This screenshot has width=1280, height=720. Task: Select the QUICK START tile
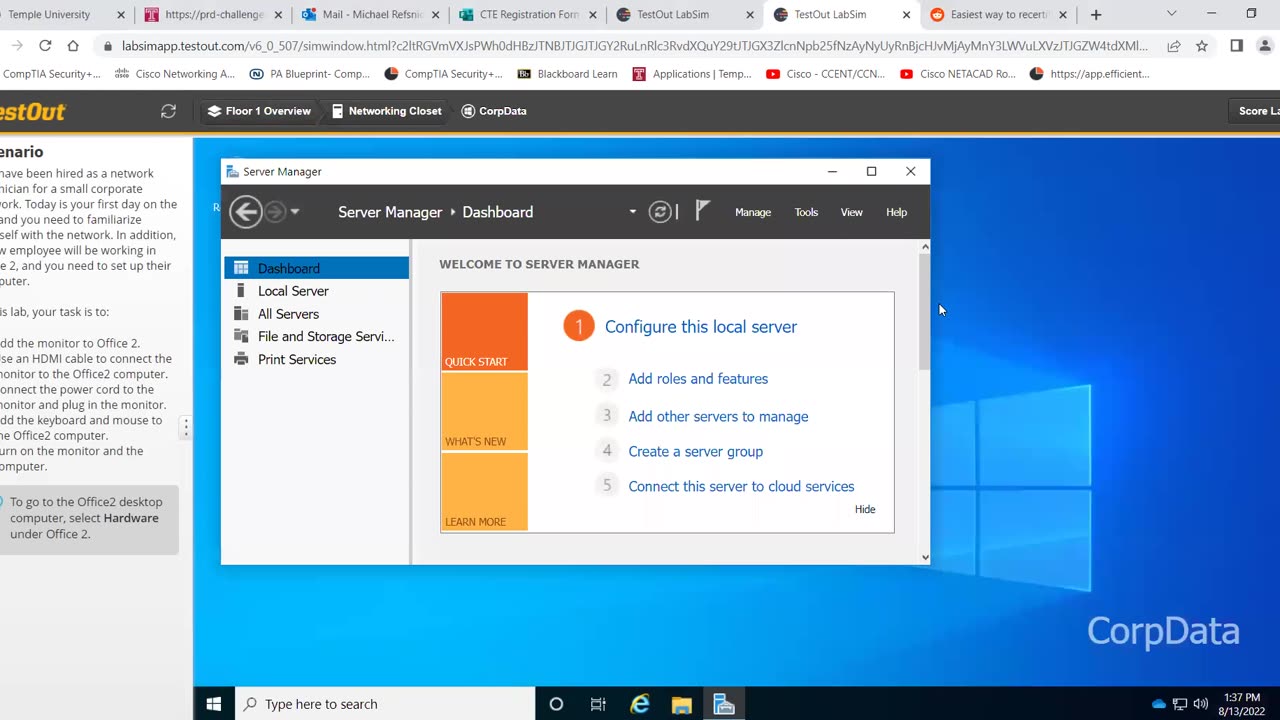click(484, 331)
